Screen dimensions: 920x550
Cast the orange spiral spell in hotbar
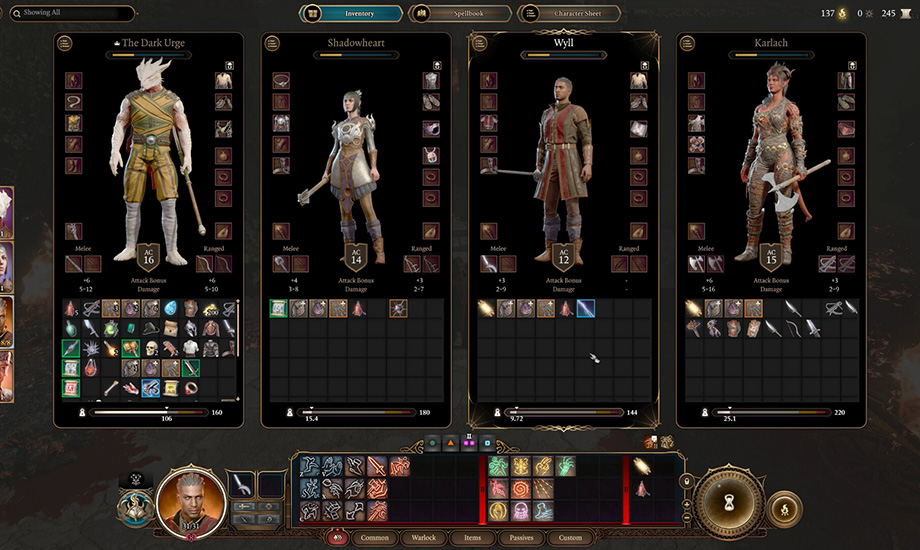click(x=520, y=488)
